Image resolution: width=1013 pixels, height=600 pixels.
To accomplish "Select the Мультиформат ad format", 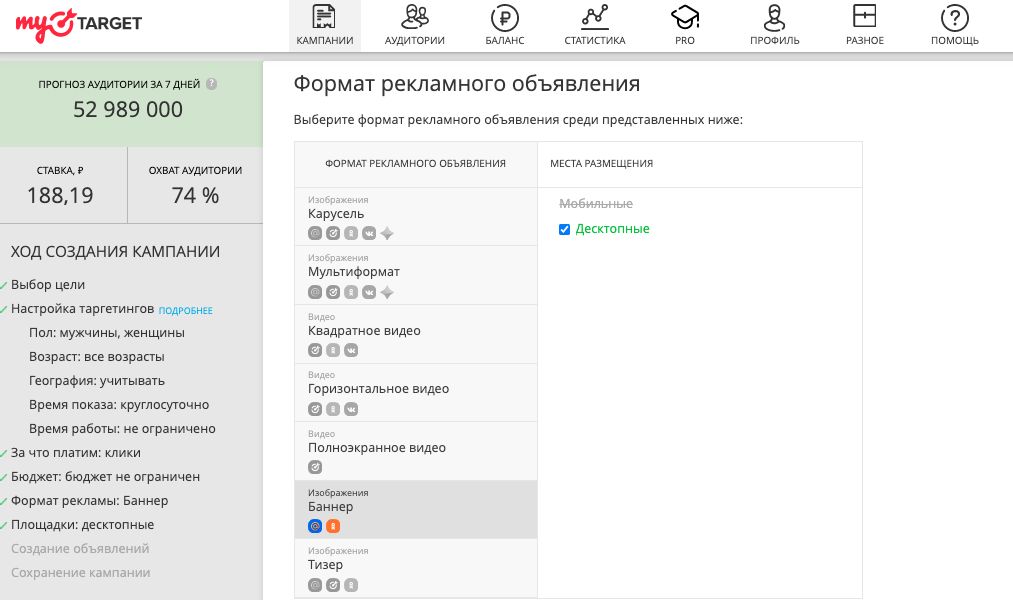I will tap(354, 272).
